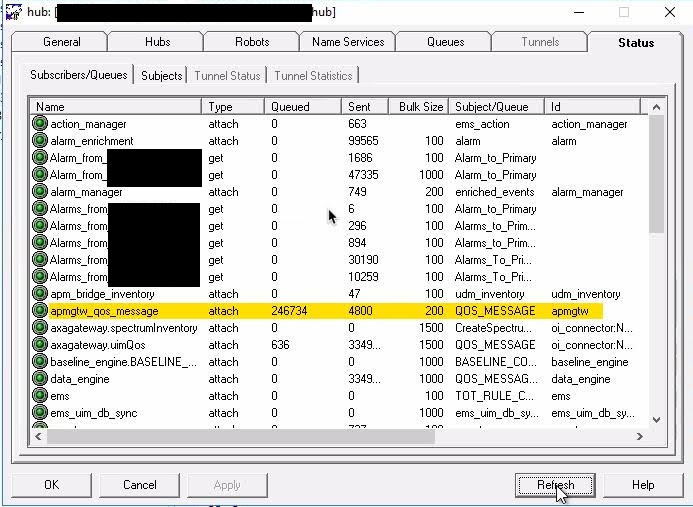Click the sent count 47335

click(x=363, y=175)
